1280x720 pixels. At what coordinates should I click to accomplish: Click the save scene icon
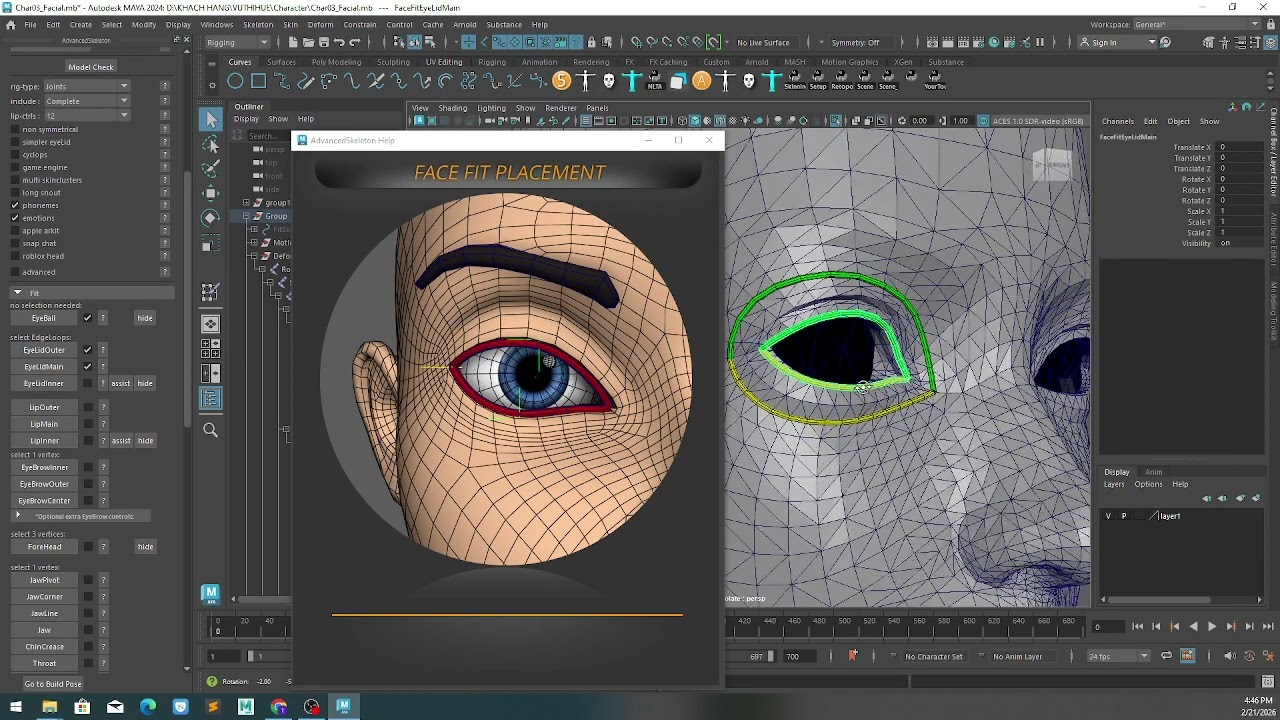pyautogui.click(x=324, y=42)
